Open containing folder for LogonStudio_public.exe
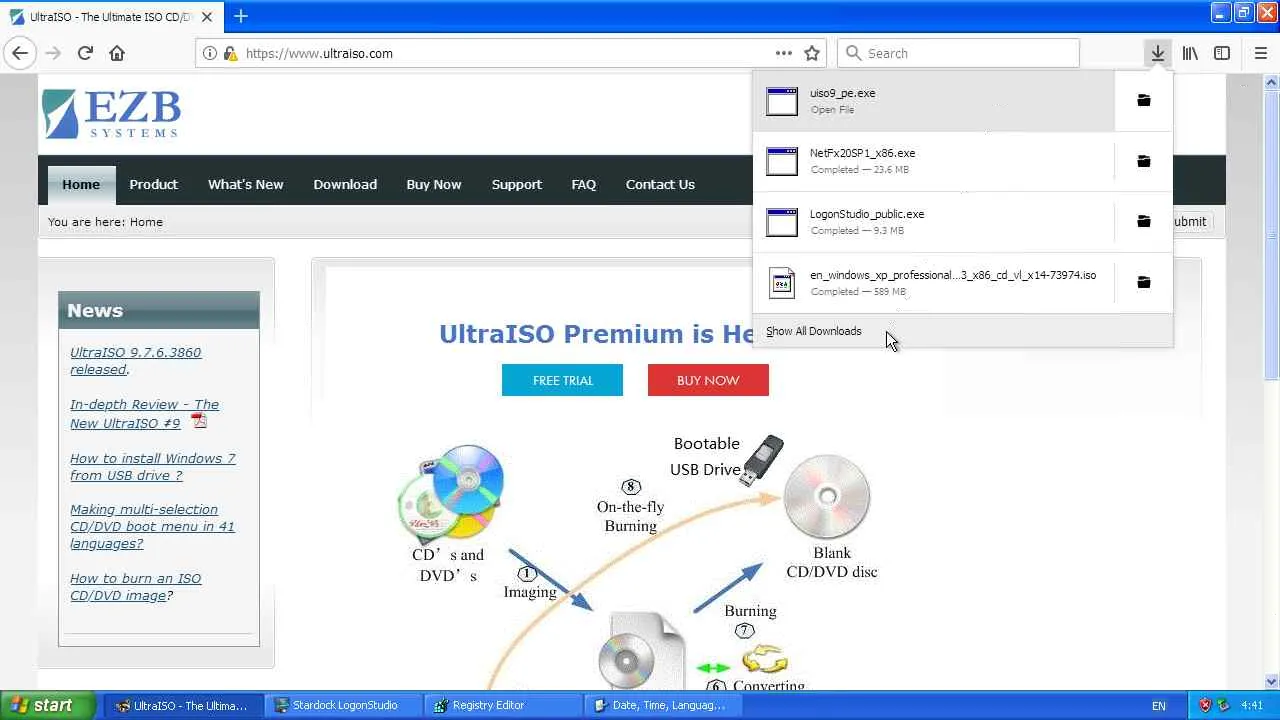 pyautogui.click(x=1144, y=221)
